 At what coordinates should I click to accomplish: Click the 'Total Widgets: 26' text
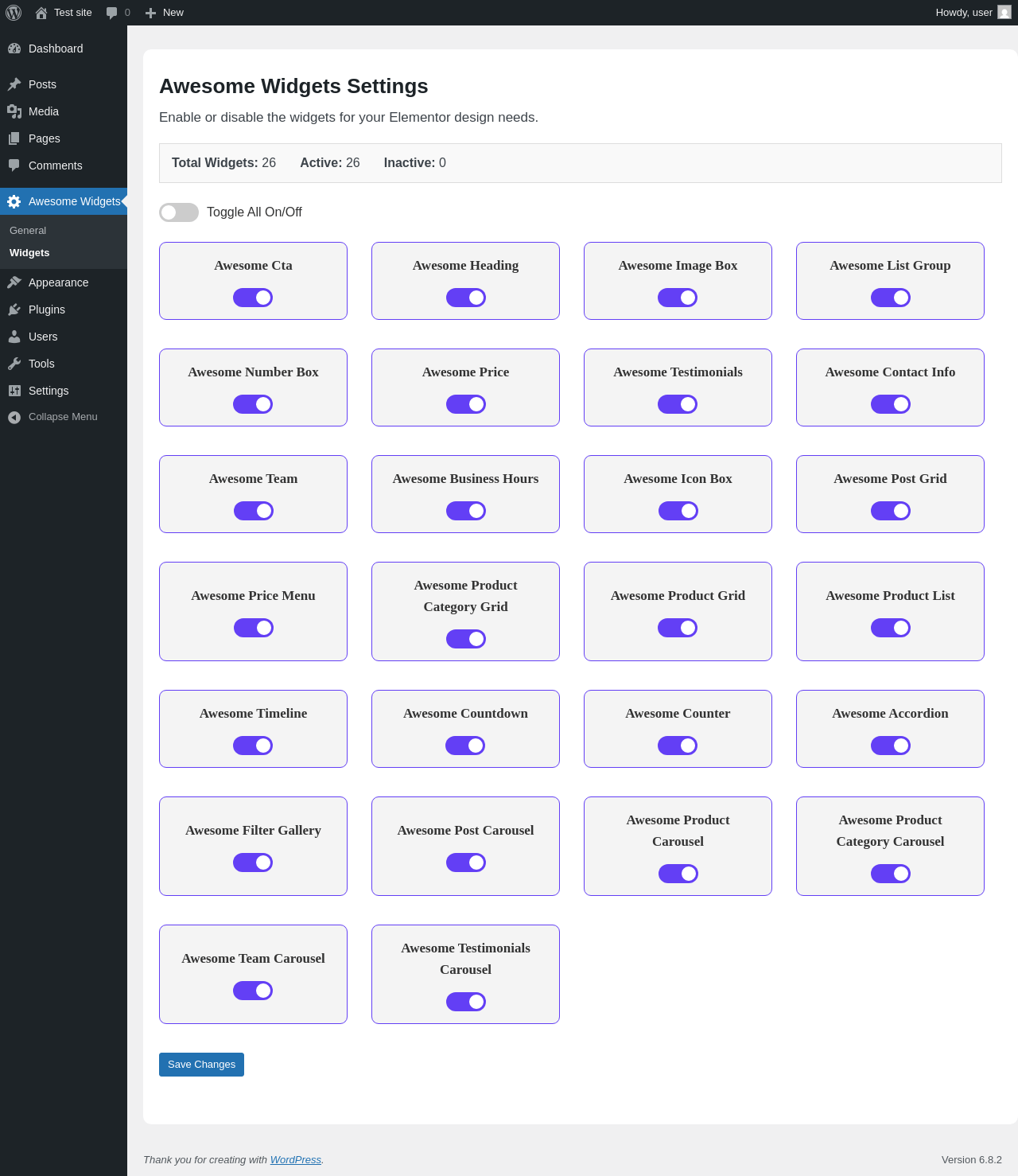tap(223, 163)
